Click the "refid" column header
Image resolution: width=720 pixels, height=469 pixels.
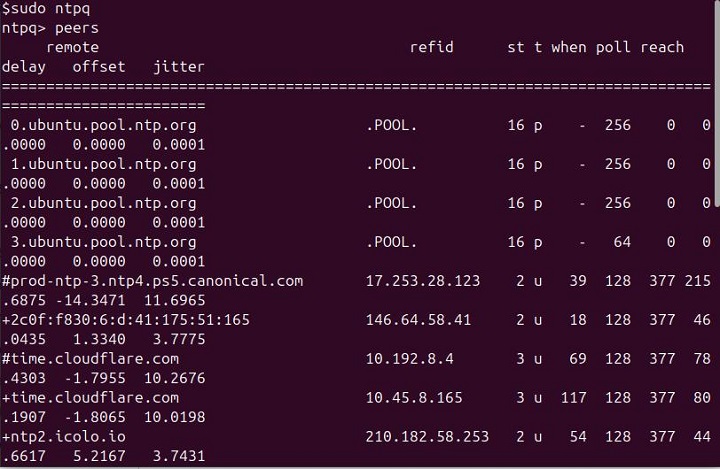[x=431, y=47]
